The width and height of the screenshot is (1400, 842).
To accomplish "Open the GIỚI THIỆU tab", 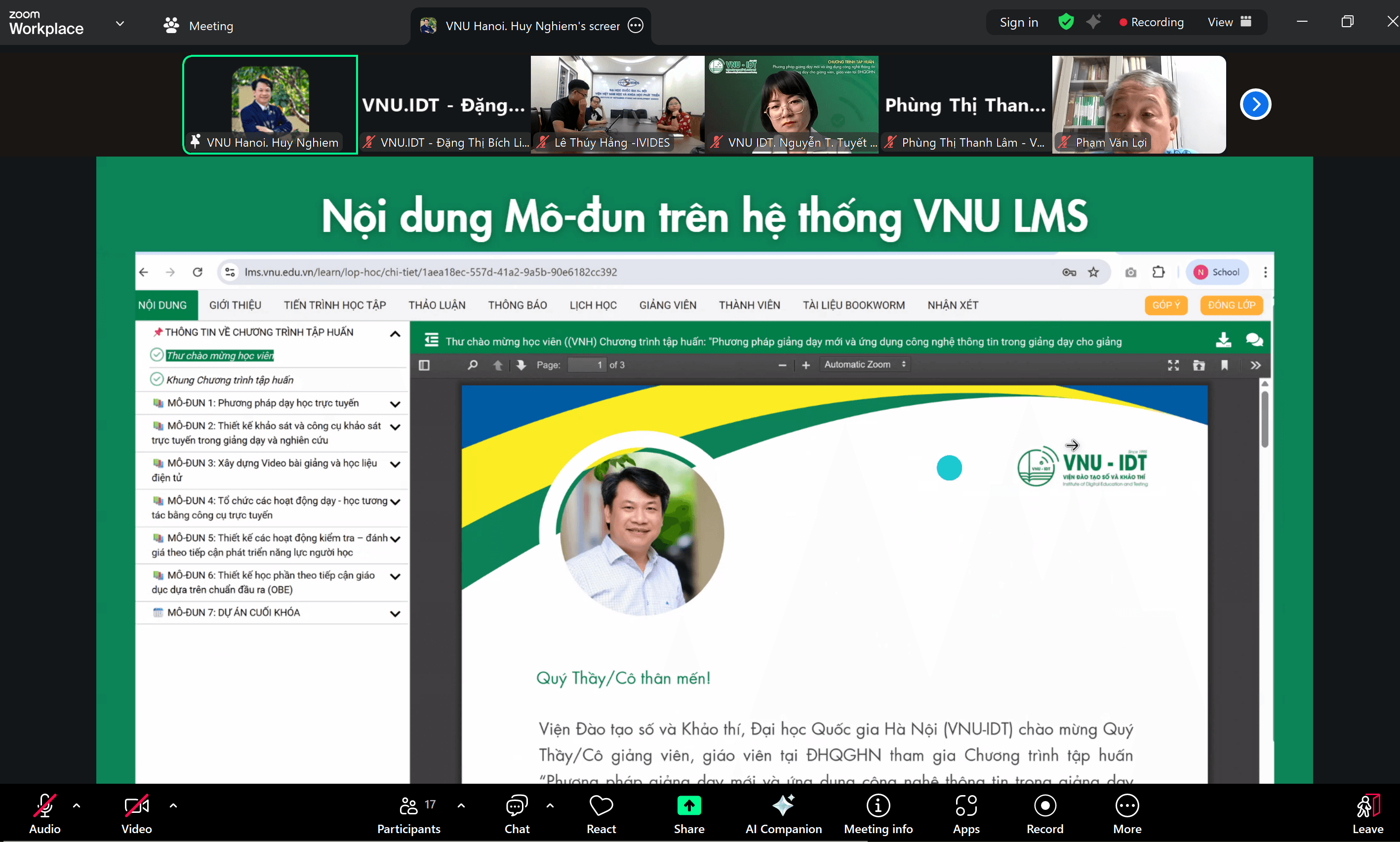I will point(235,305).
